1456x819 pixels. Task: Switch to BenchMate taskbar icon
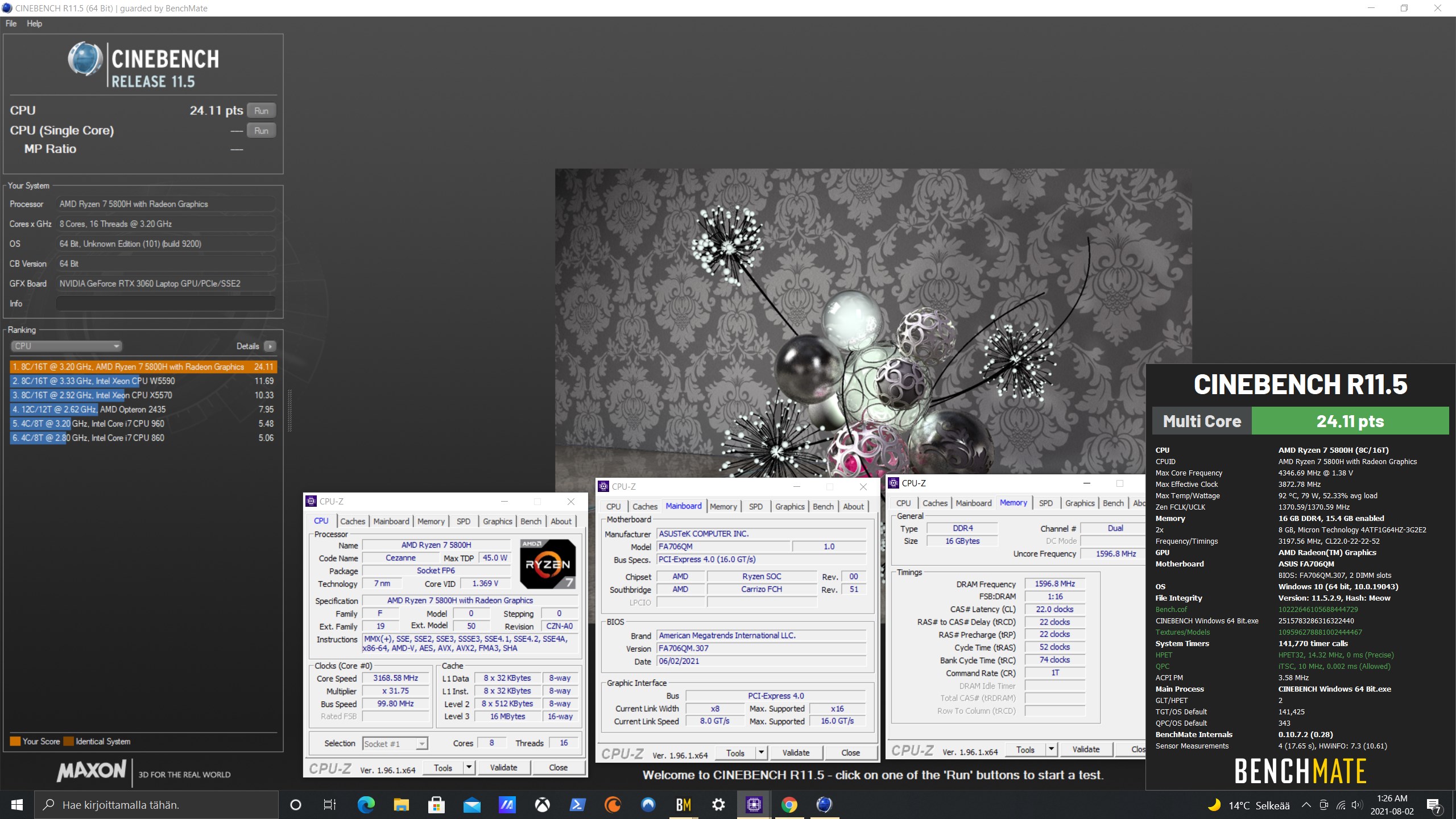tap(683, 805)
